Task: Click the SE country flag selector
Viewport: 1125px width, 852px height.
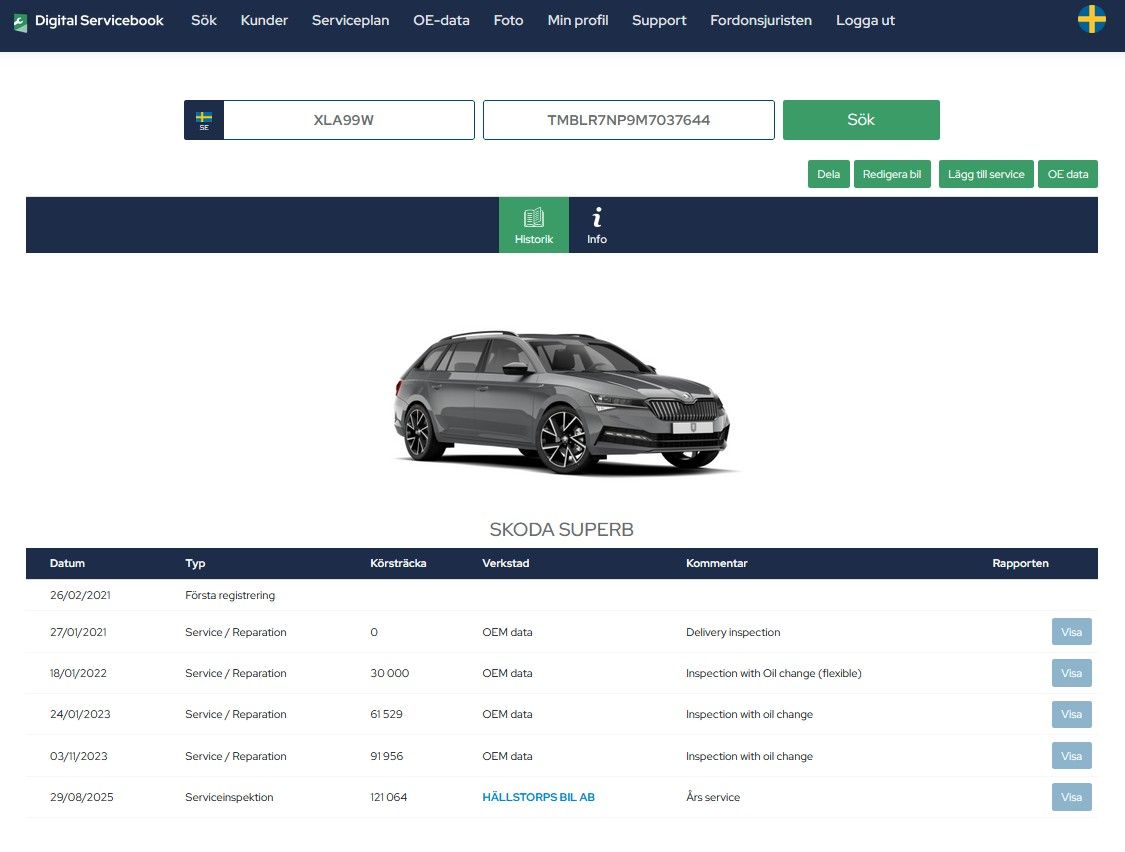Action: 204,120
